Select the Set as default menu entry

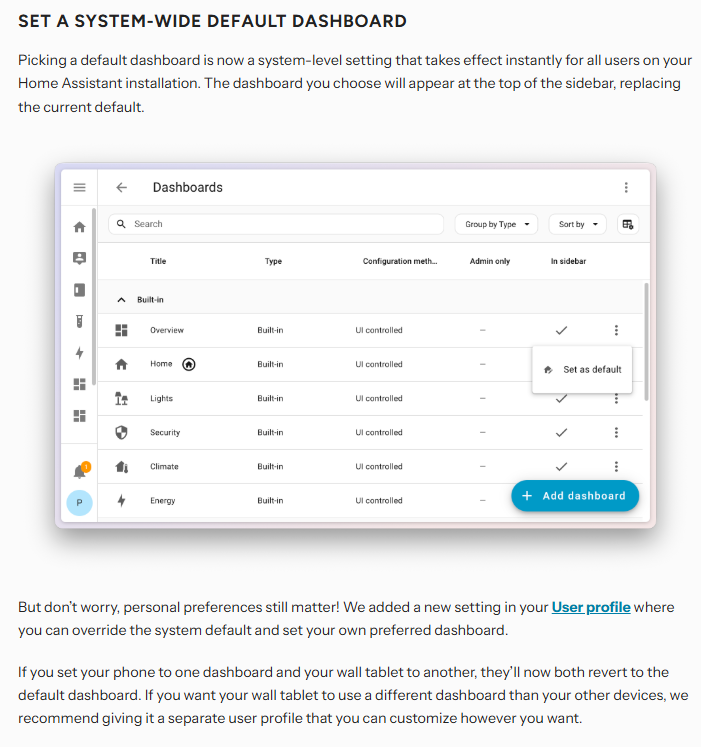click(x=583, y=369)
